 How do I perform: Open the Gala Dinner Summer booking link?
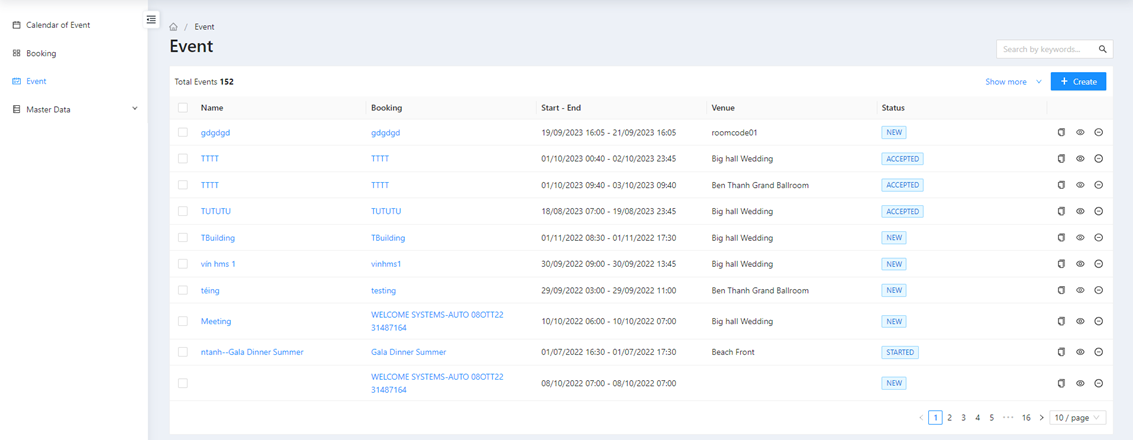(408, 352)
